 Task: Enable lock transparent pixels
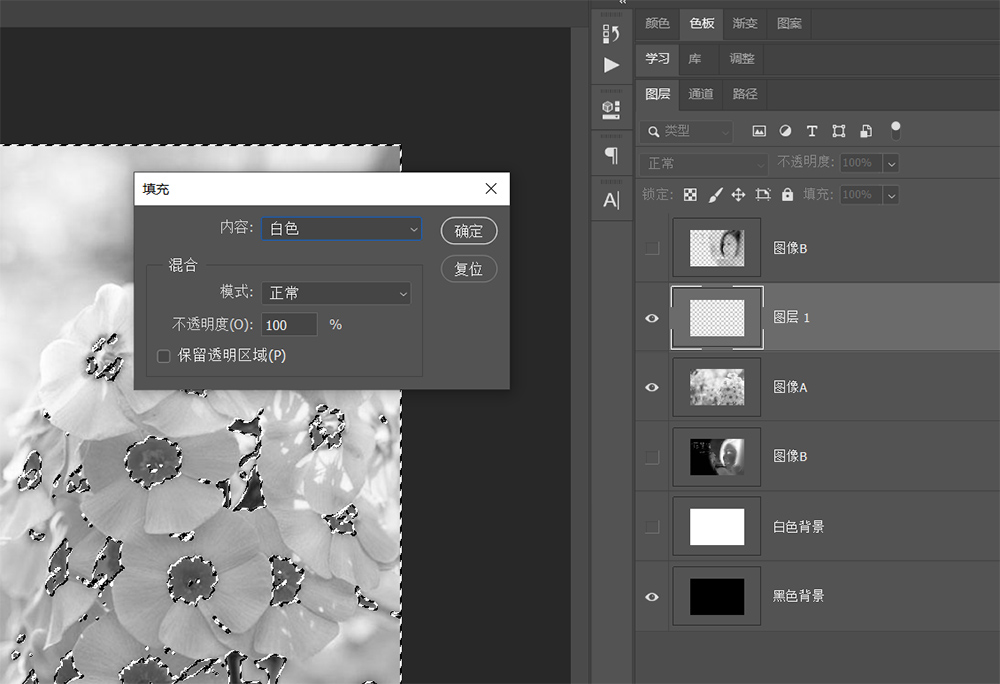[x=690, y=194]
